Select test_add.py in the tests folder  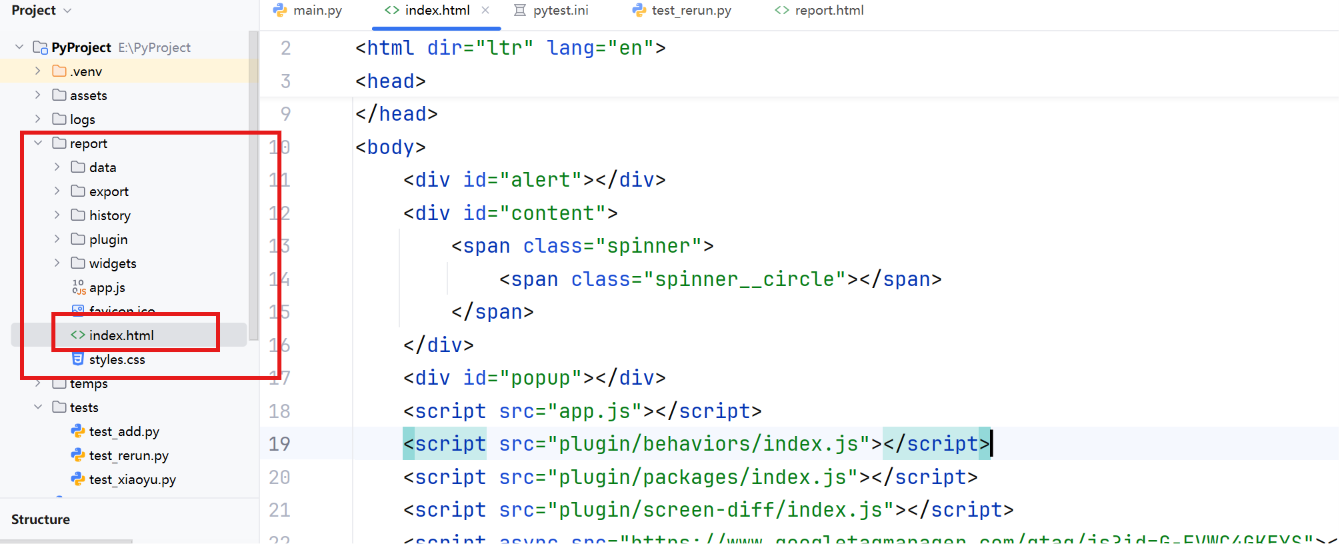(124, 431)
